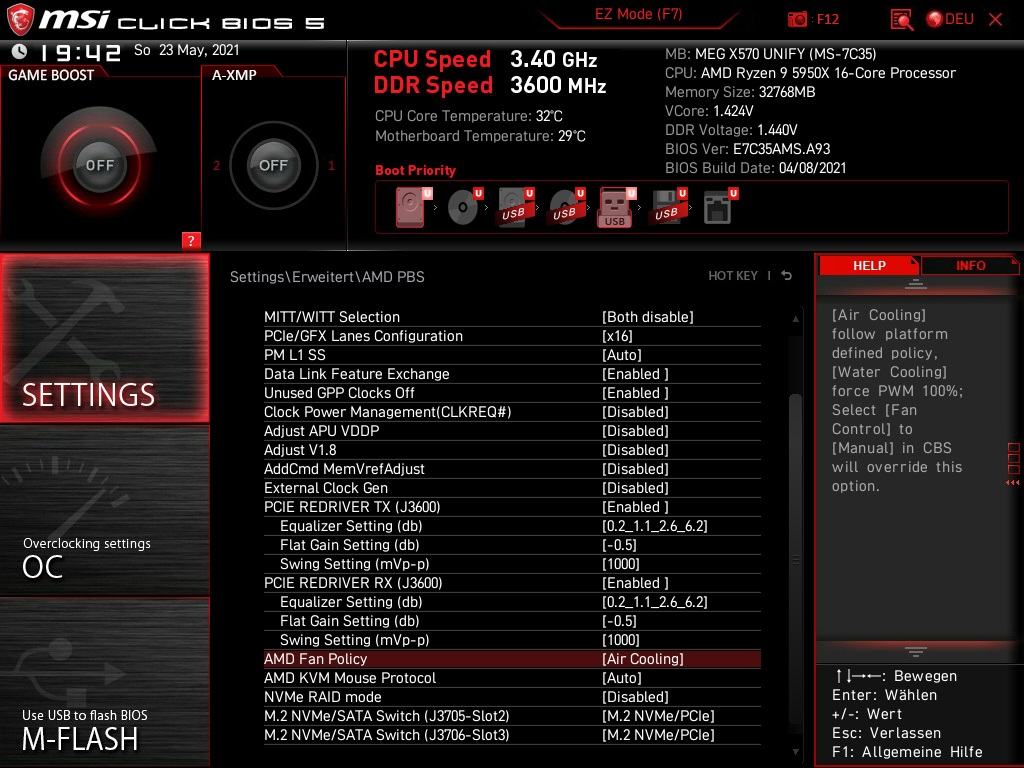Image resolution: width=1024 pixels, height=768 pixels.
Task: Click the 19:42 system time display
Action: click(x=81, y=52)
